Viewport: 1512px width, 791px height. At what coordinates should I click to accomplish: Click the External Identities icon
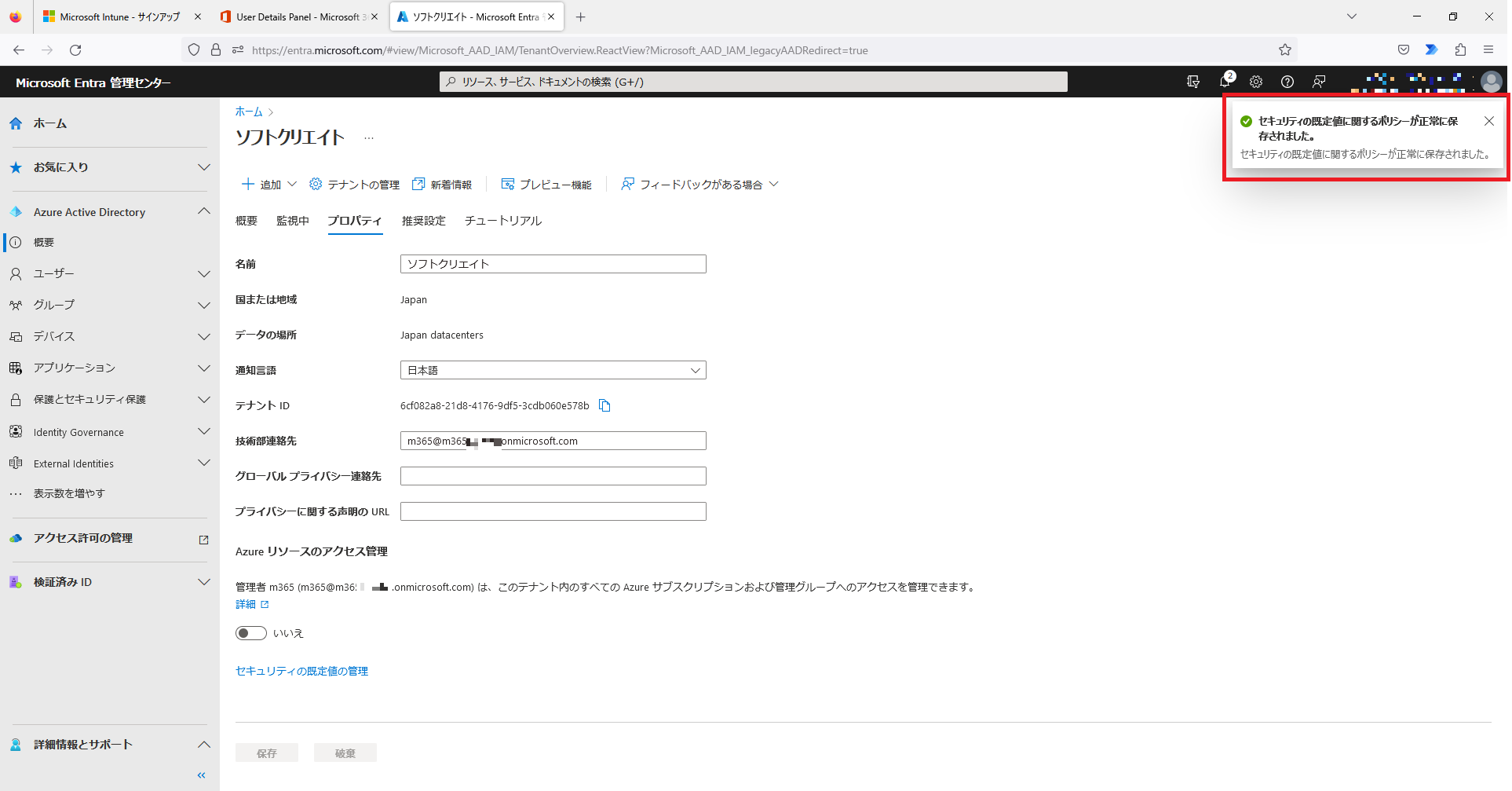click(16, 463)
